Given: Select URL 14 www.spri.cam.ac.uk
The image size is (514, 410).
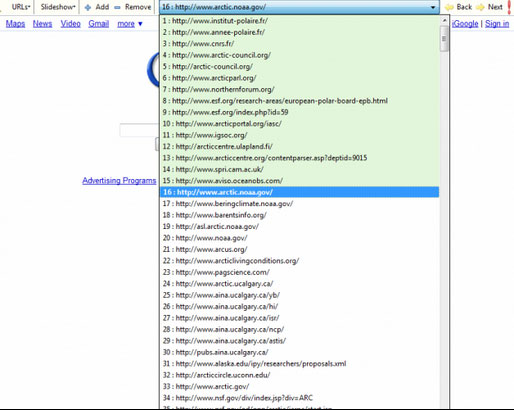Looking at the screenshot, I should [x=299, y=169].
